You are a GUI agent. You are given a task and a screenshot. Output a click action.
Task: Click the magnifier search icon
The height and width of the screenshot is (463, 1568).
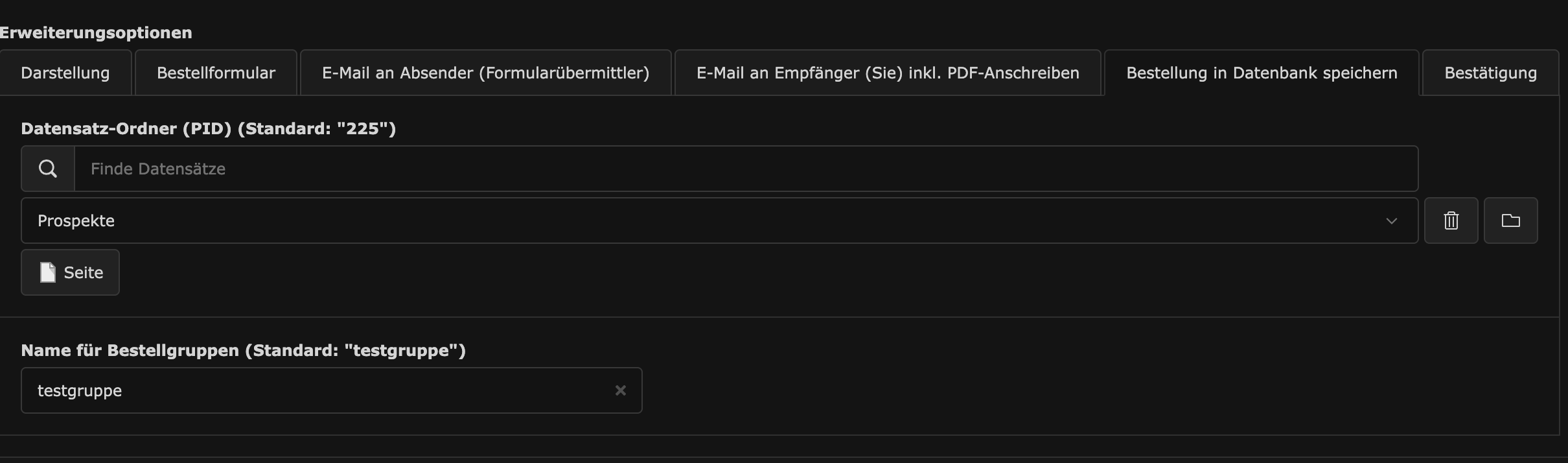click(x=48, y=169)
